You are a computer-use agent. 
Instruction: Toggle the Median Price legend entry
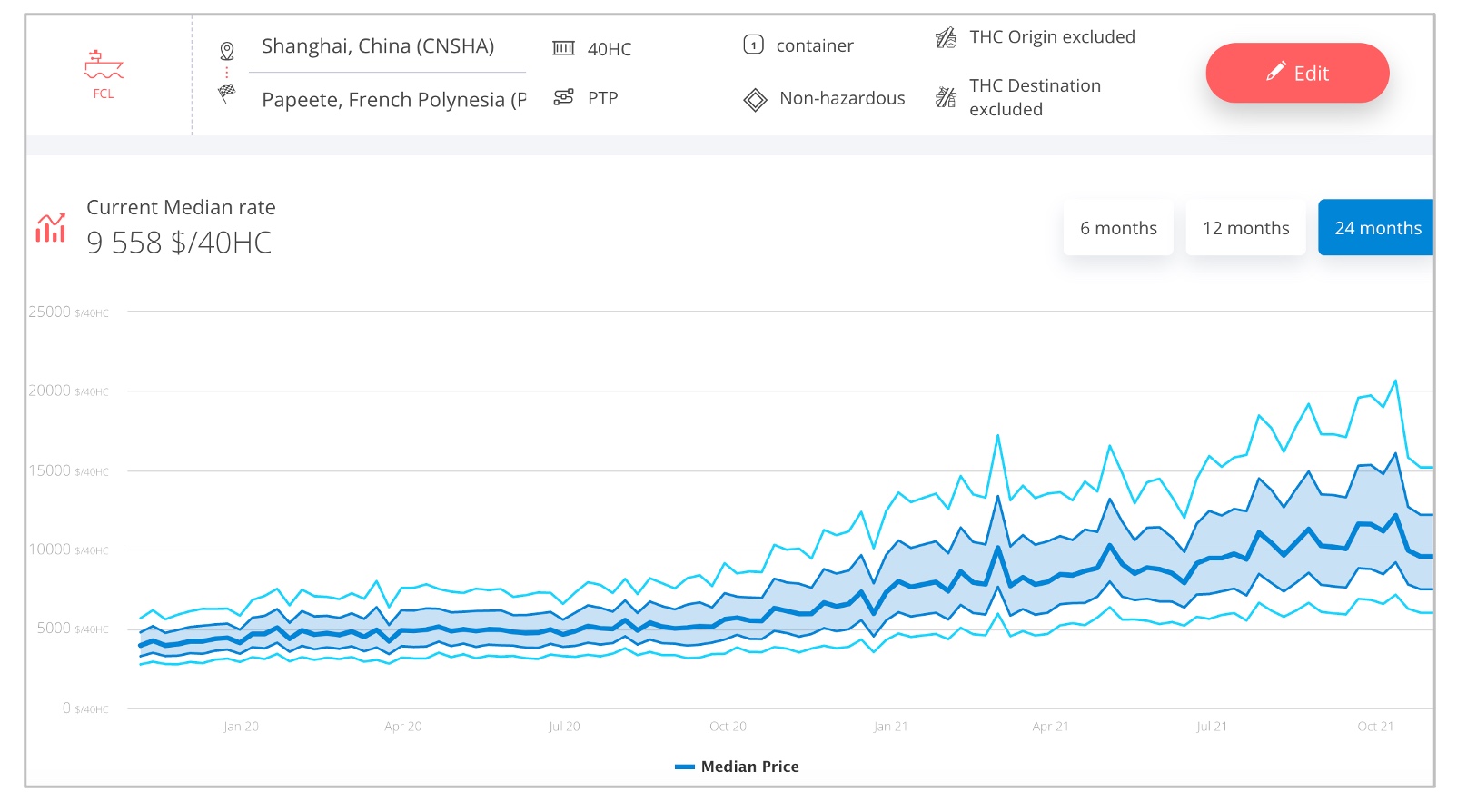click(x=737, y=767)
